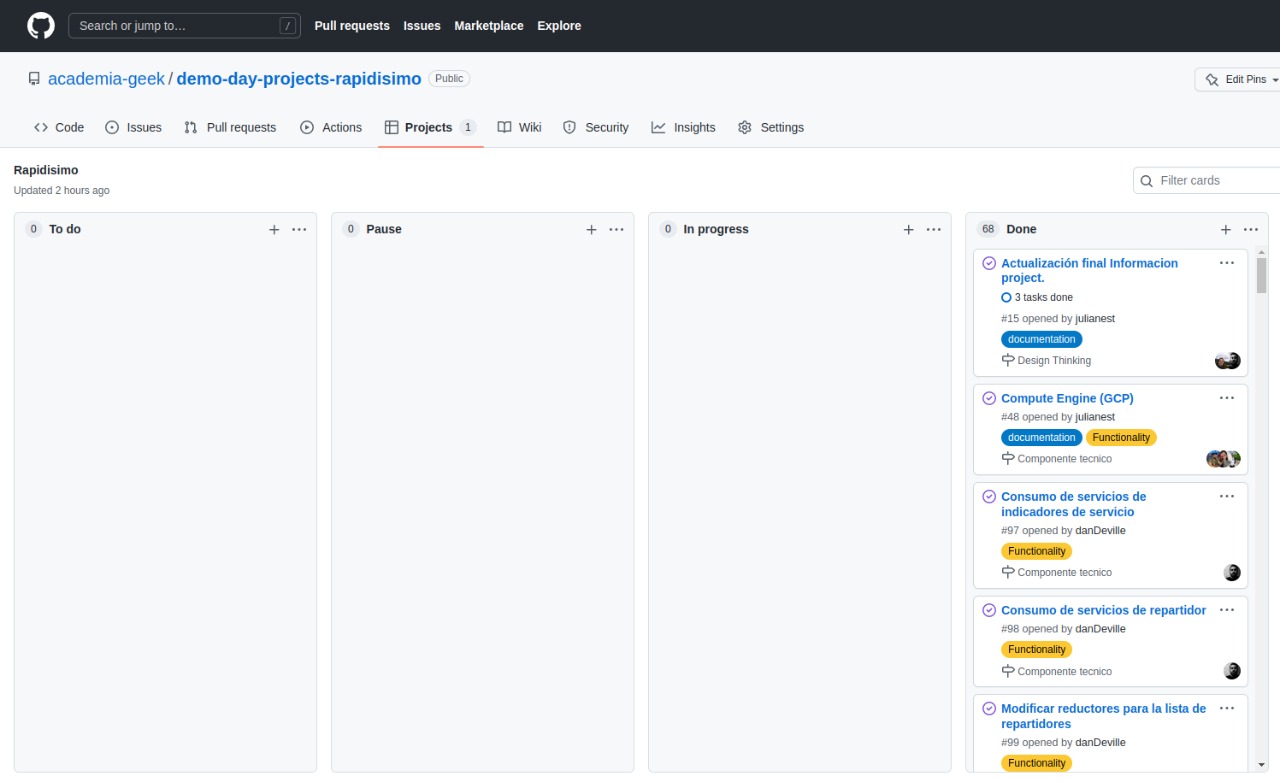Image resolution: width=1280 pixels, height=782 pixels.
Task: Open card menu for Actualización final Informacion project
Action: click(x=1227, y=262)
